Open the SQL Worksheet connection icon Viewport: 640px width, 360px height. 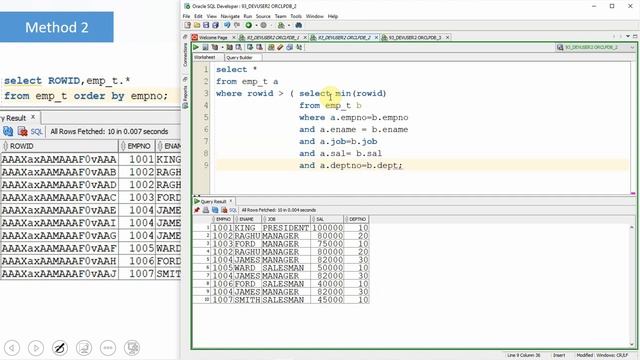click(x=280, y=25)
